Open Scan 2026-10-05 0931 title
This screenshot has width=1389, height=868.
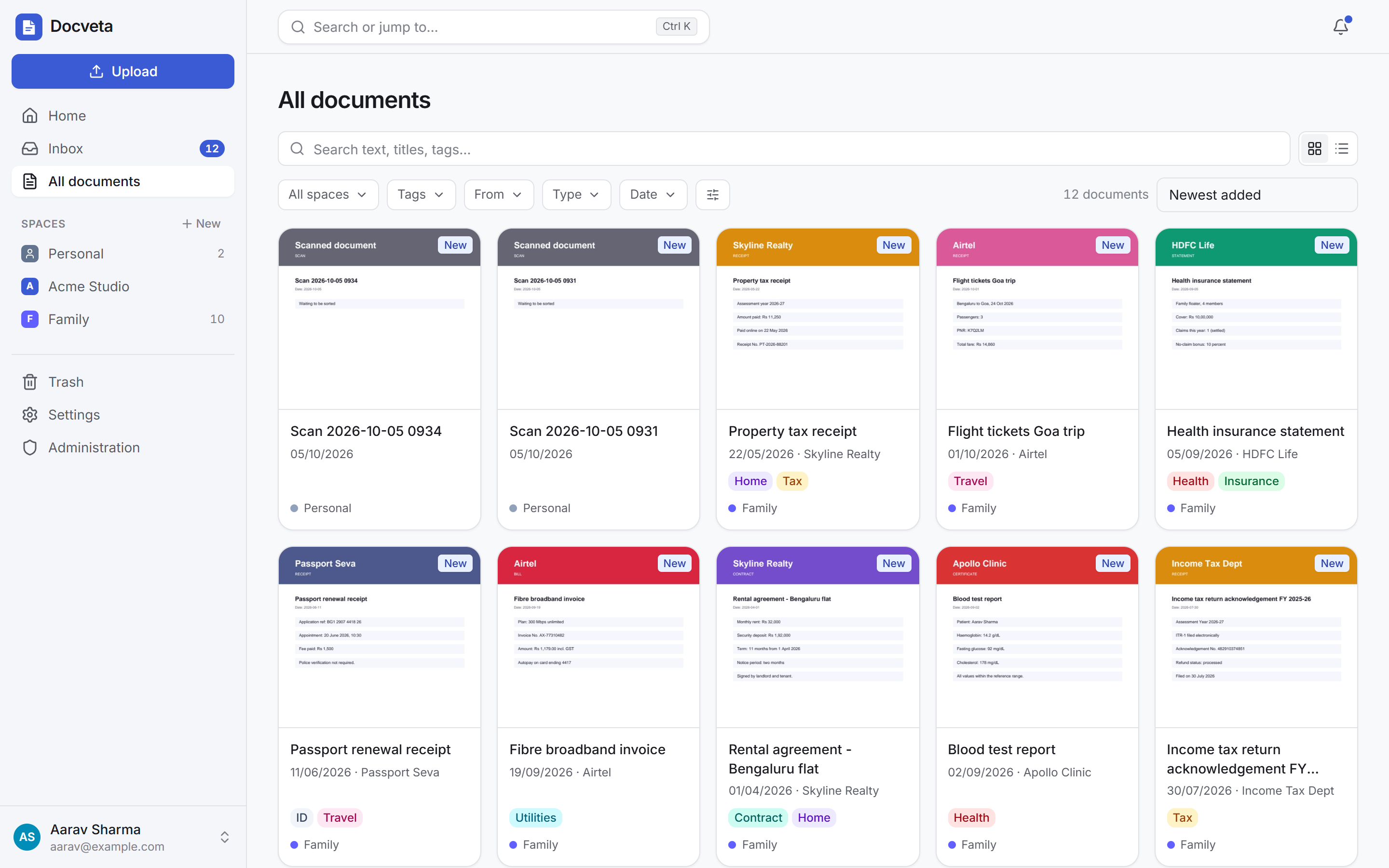[x=583, y=431]
